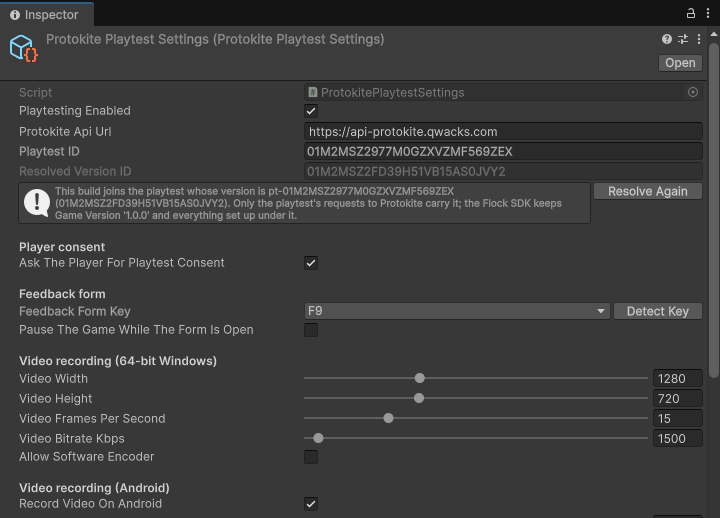
Task: Click the Allow Software Encoder label
Action: coord(86,457)
